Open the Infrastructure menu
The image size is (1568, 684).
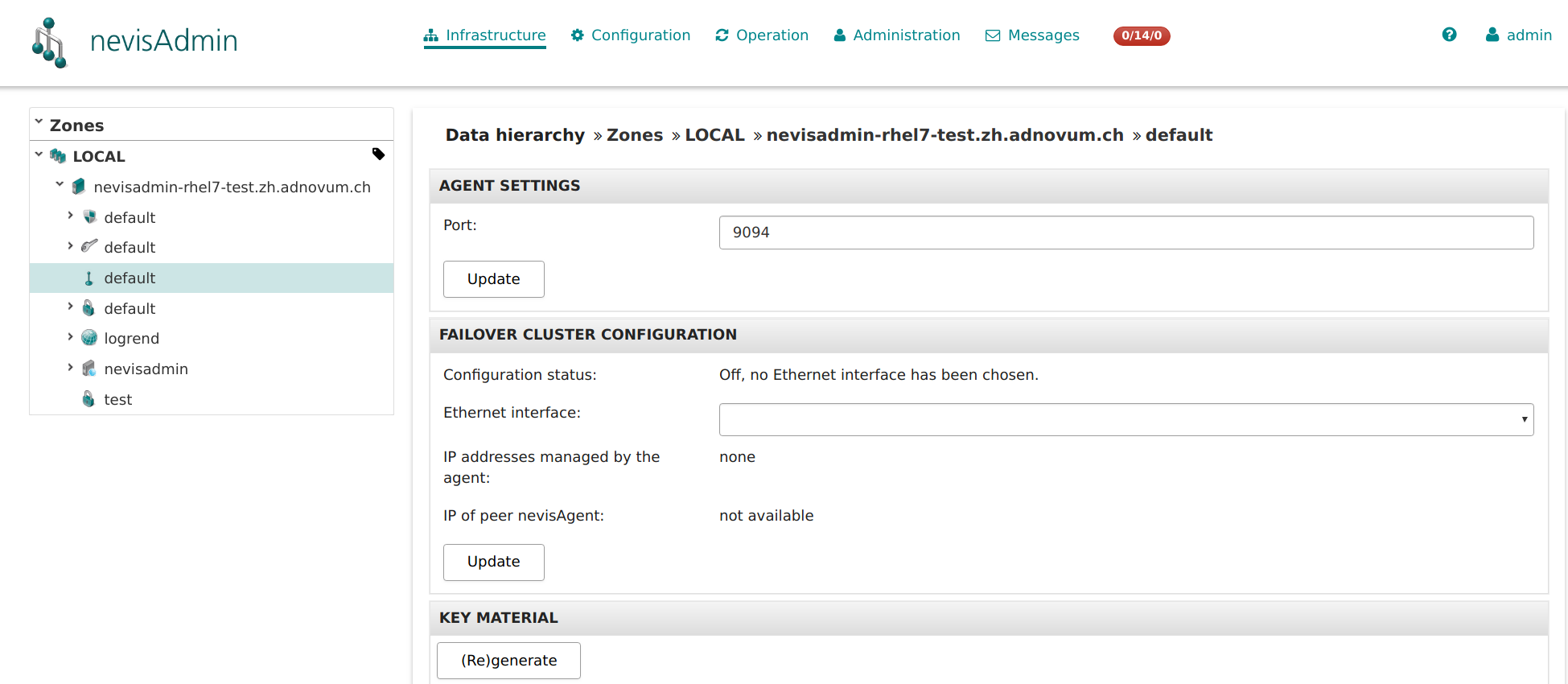click(x=485, y=35)
